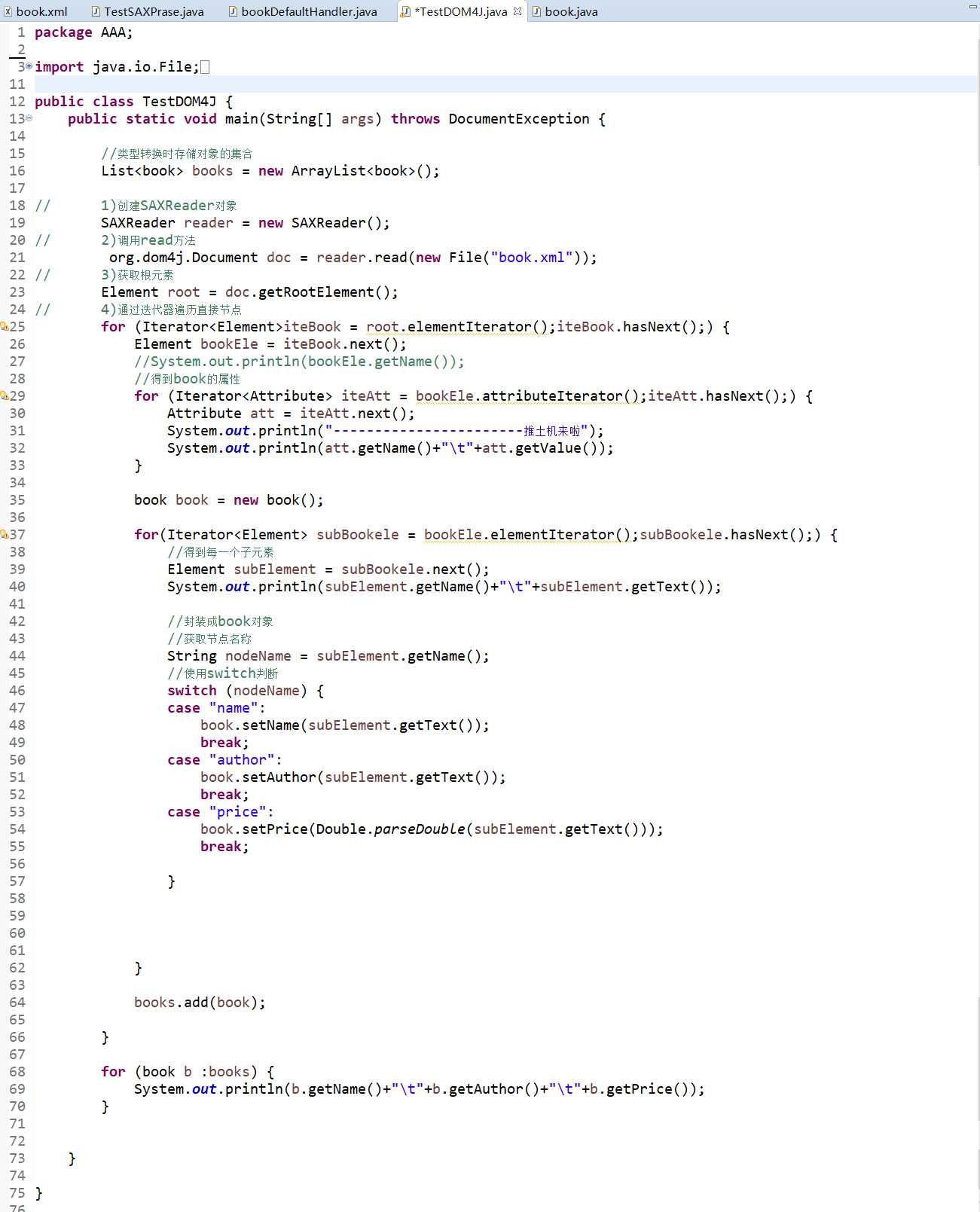
Task: Click underlined 'bookEle.elementIterator()' on line 37
Action: tap(527, 535)
